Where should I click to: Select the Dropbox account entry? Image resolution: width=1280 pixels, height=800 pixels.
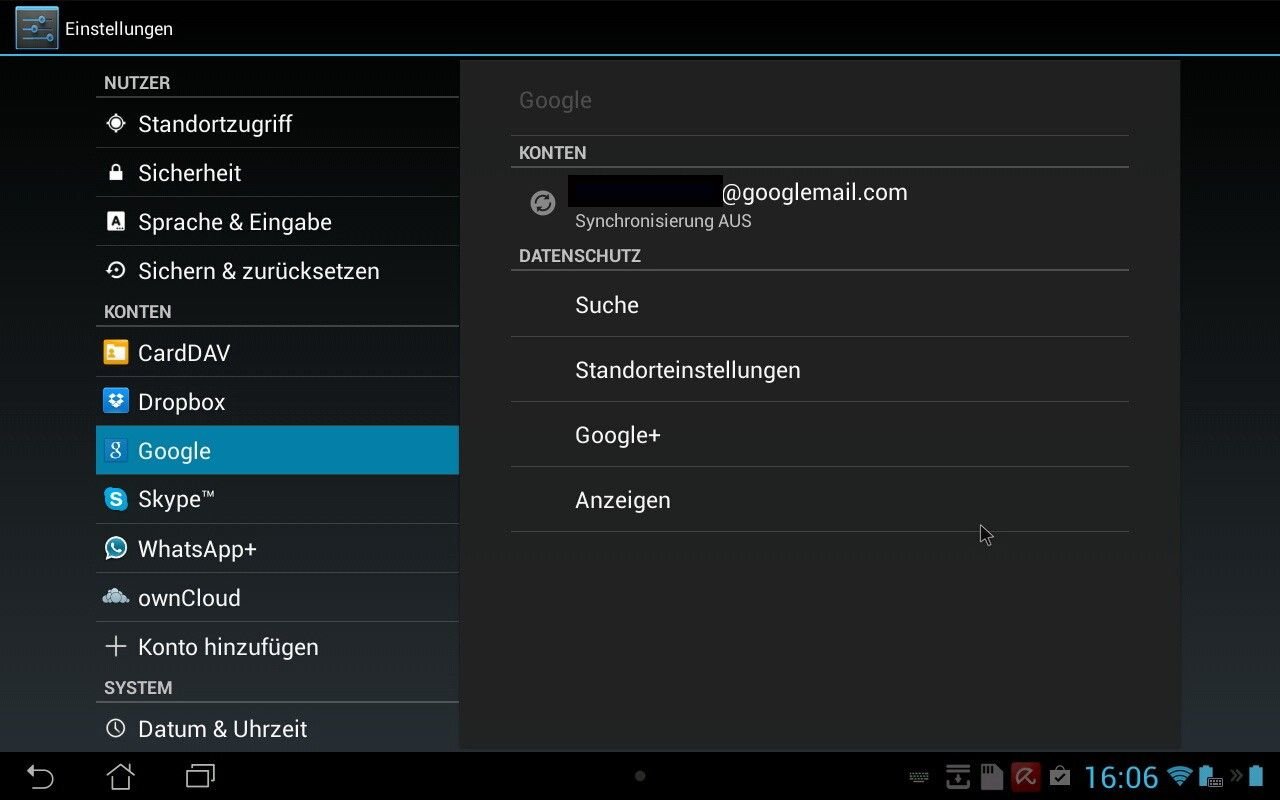277,402
